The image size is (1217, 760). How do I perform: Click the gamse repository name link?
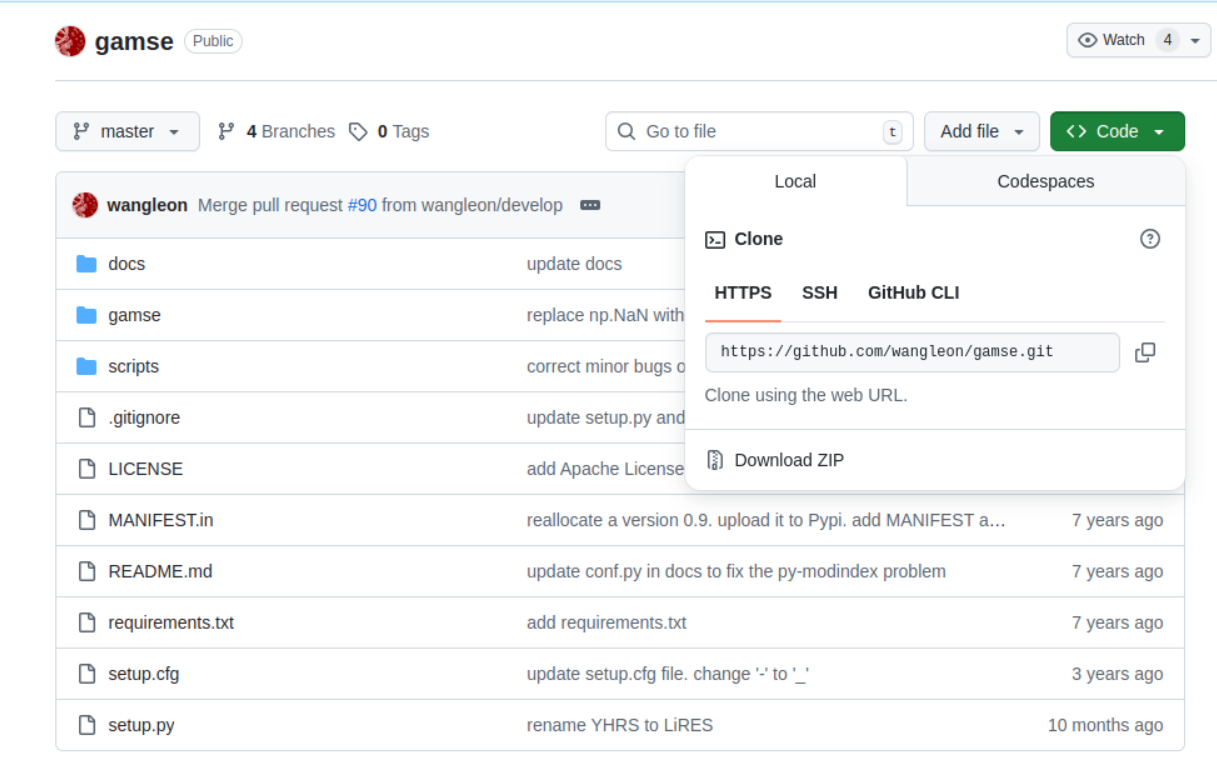click(x=134, y=41)
